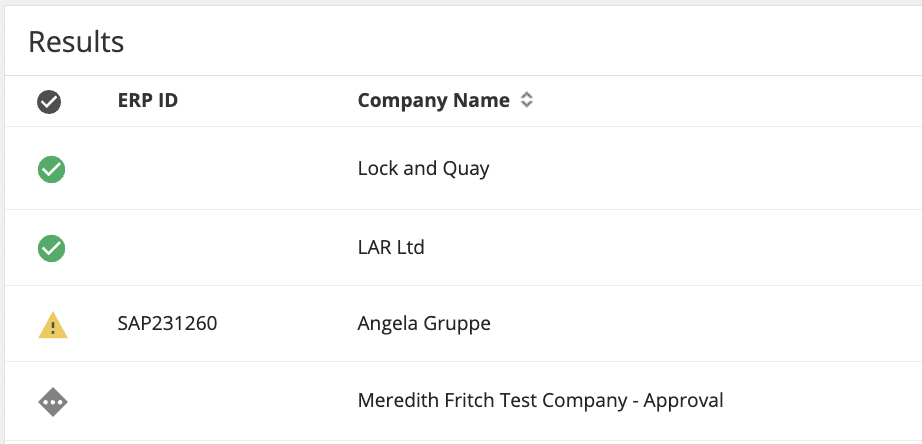Click green check icon beside Lock and Quay
This screenshot has width=922, height=444.
click(51, 169)
